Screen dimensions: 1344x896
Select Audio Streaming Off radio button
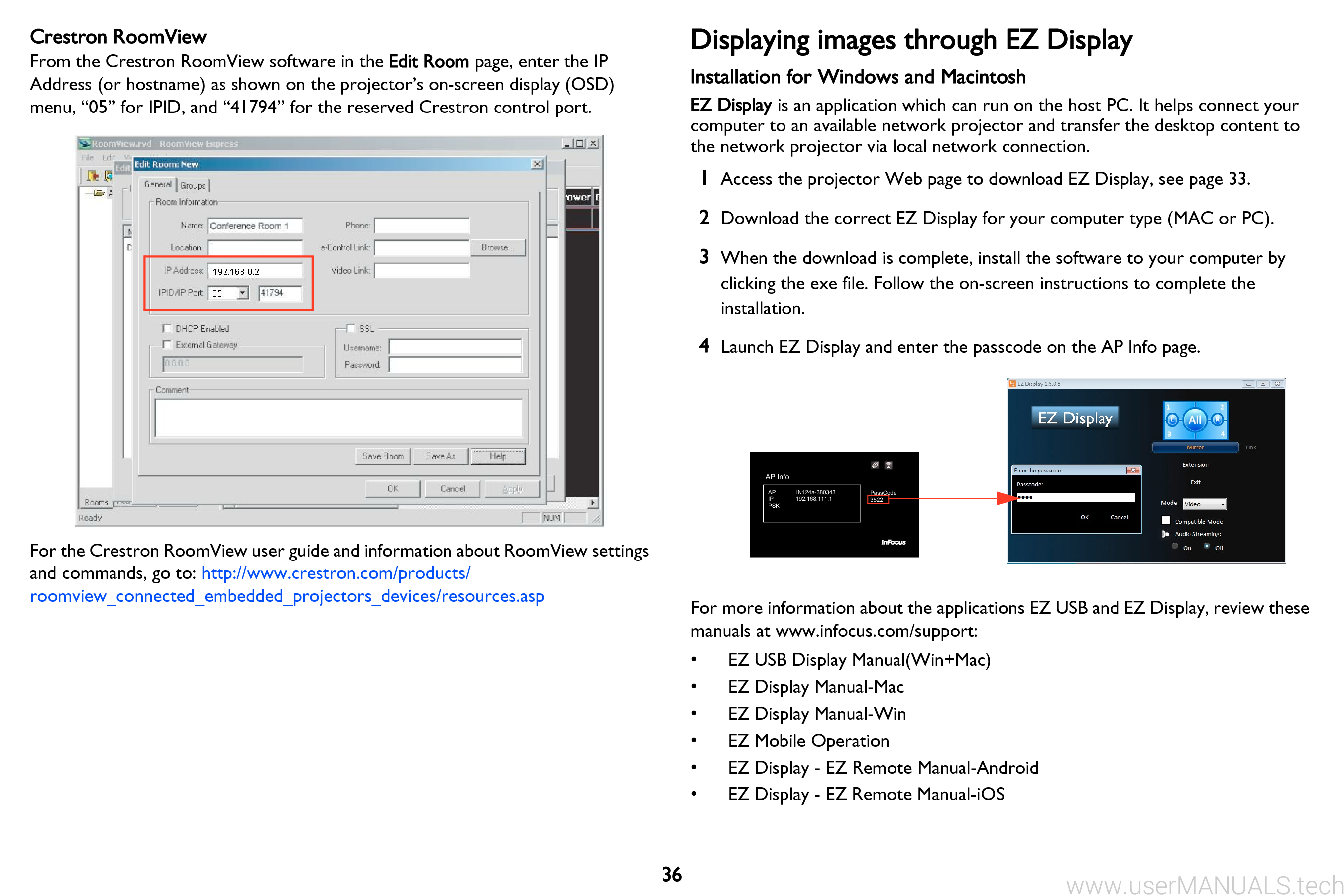(1207, 547)
